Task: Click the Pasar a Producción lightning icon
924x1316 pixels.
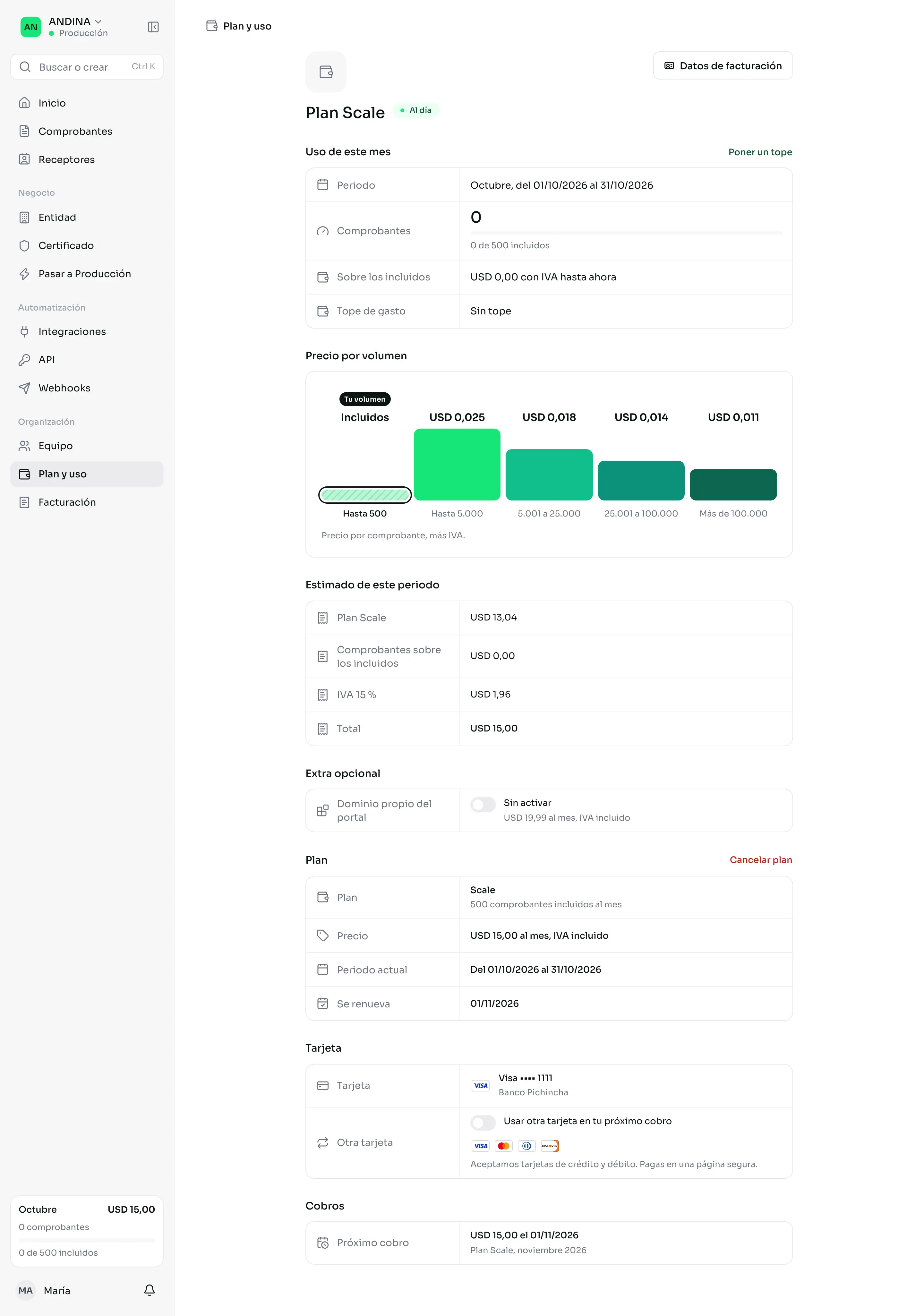Action: (24, 274)
